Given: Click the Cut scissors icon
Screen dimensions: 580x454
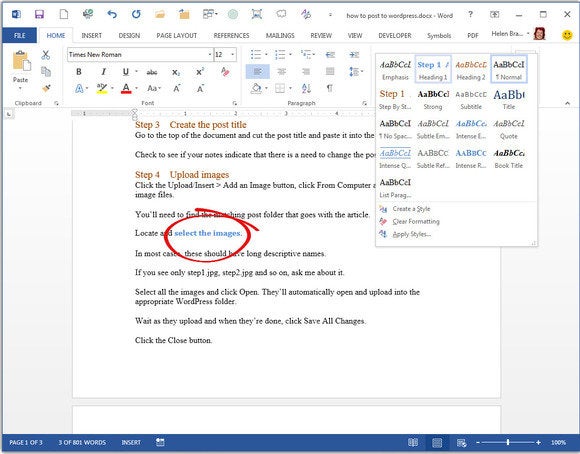Looking at the screenshot, I should 45,55.
